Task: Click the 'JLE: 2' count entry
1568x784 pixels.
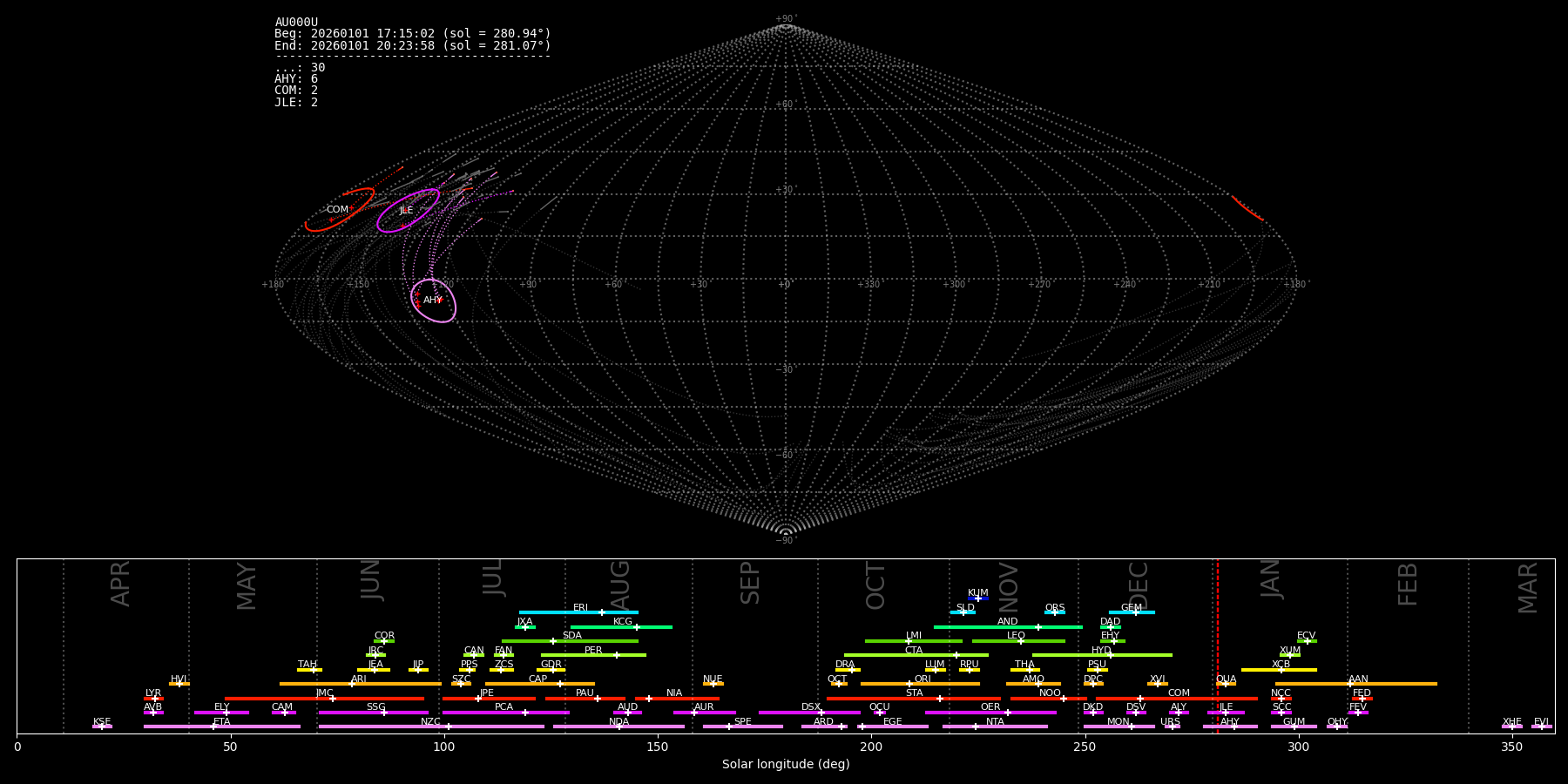Action: coord(296,102)
